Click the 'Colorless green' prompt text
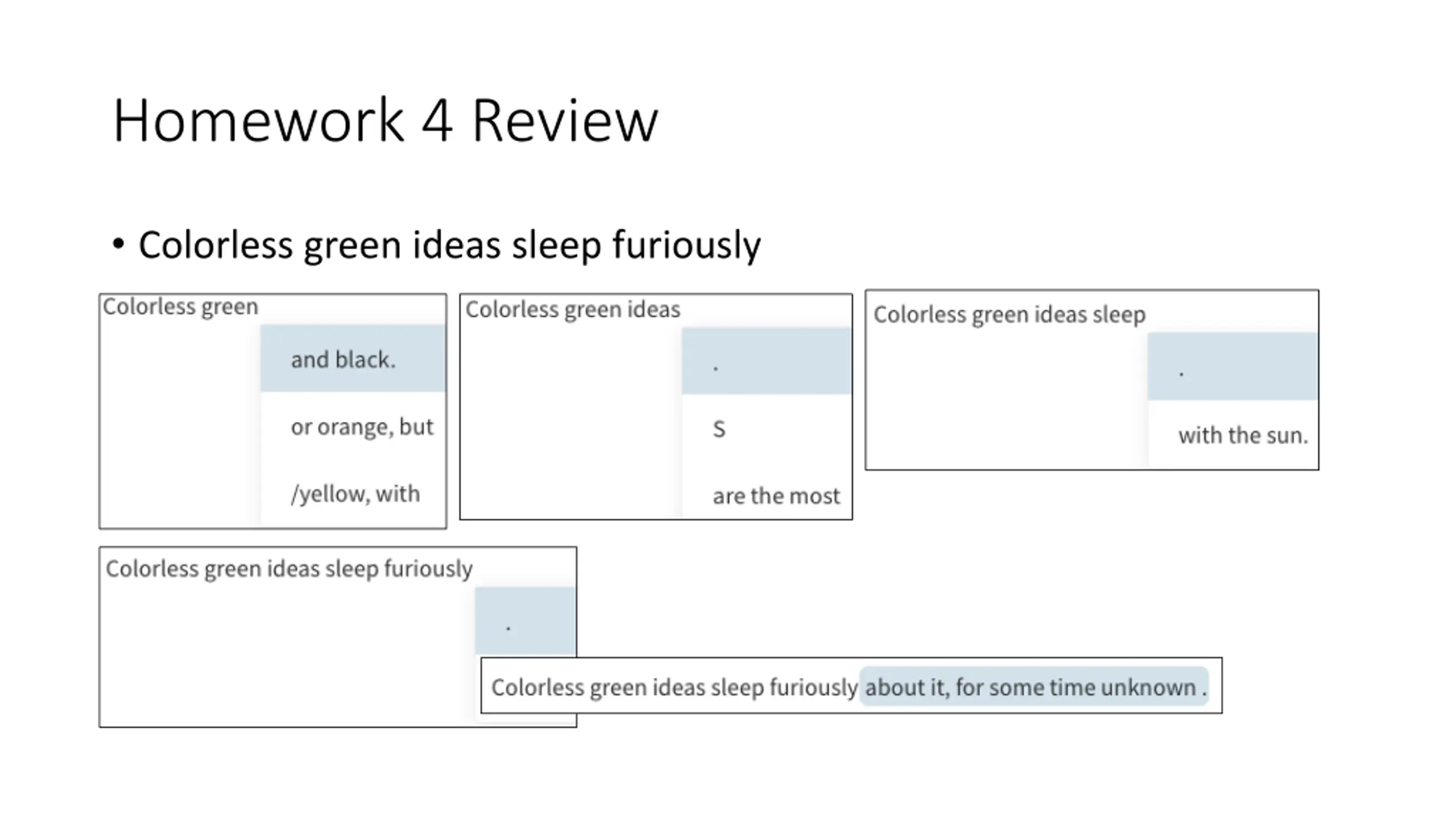This screenshot has height=819, width=1456. point(180,307)
